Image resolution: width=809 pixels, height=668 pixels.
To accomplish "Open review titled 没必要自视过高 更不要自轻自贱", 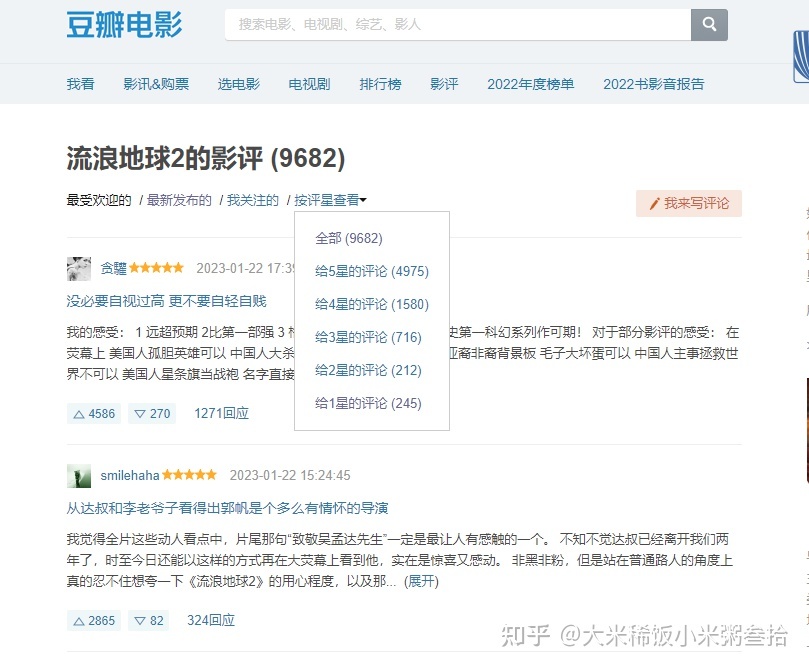I will (x=167, y=301).
